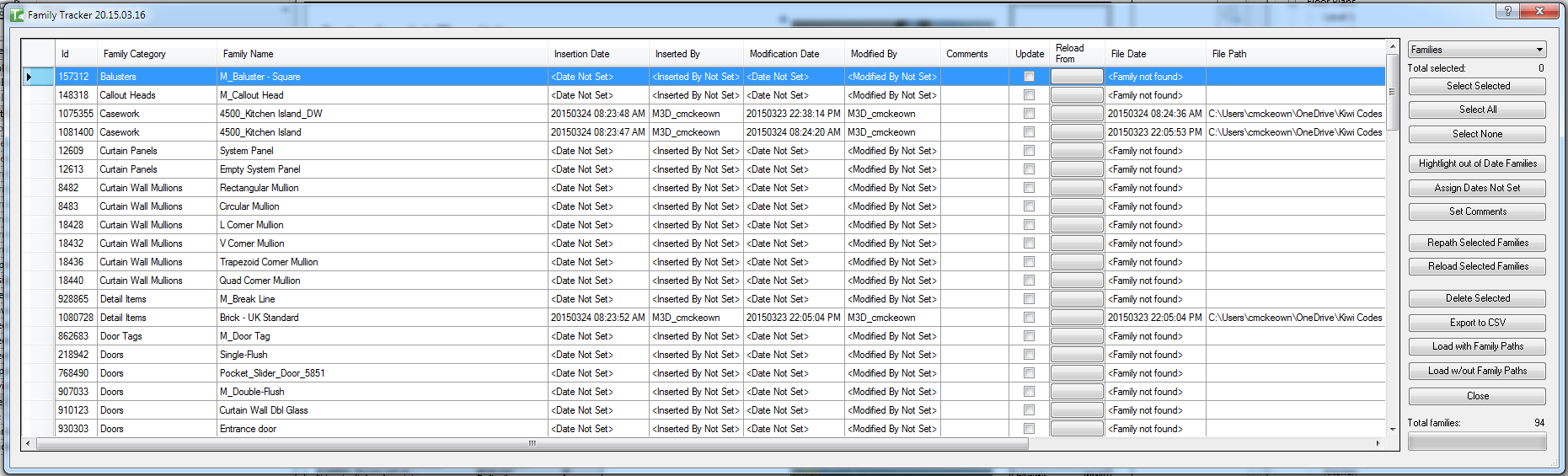
Task: Click Assign Dates Not Set button
Action: tap(1477, 188)
